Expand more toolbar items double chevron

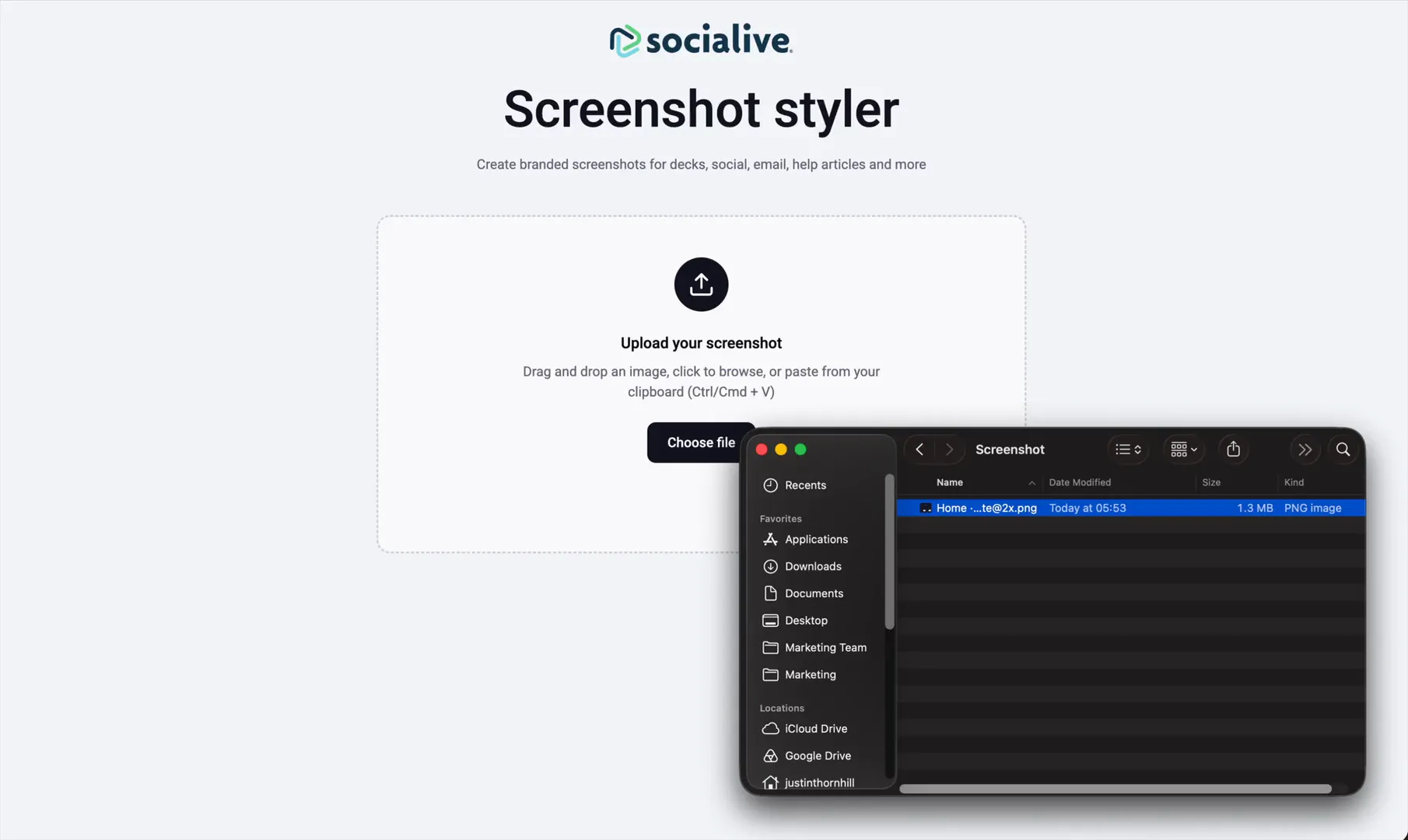pos(1305,450)
